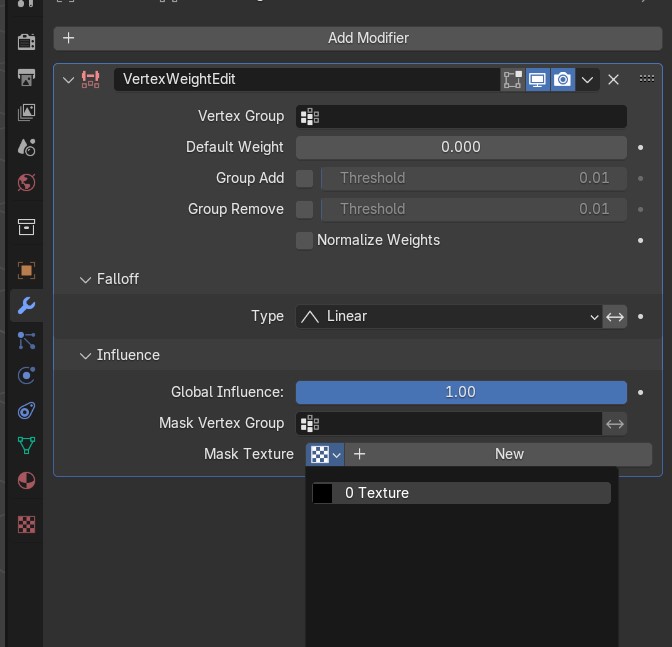The image size is (672, 647).
Task: Enable the Group Add checkbox
Action: pyautogui.click(x=305, y=179)
